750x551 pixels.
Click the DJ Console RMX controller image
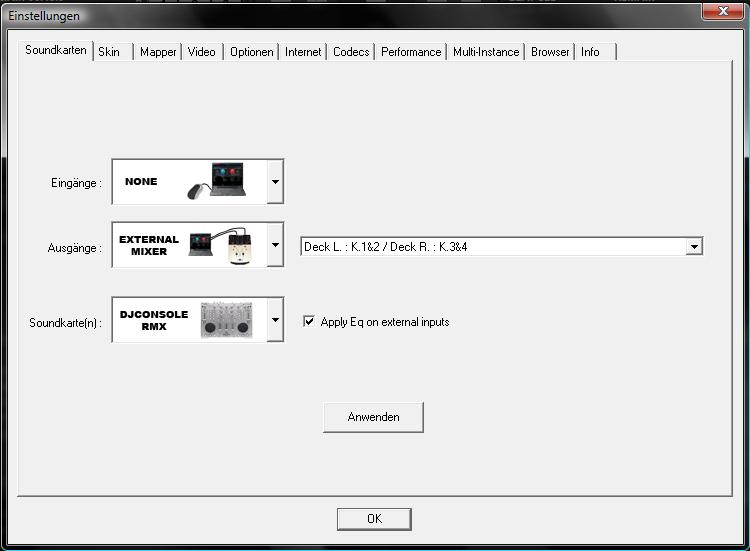click(x=226, y=320)
